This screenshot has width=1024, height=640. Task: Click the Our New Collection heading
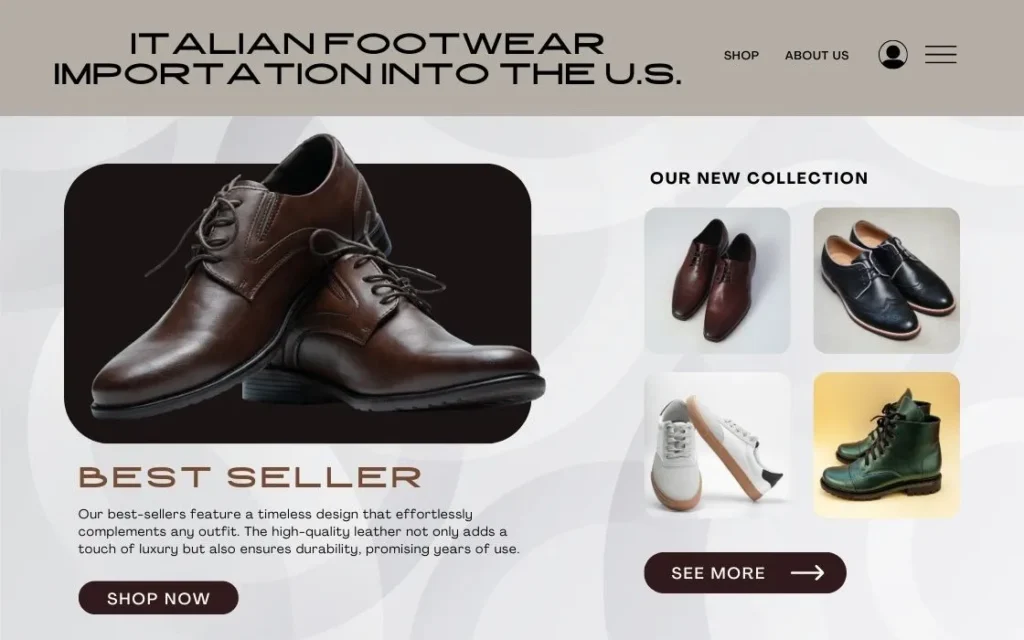pyautogui.click(x=759, y=178)
